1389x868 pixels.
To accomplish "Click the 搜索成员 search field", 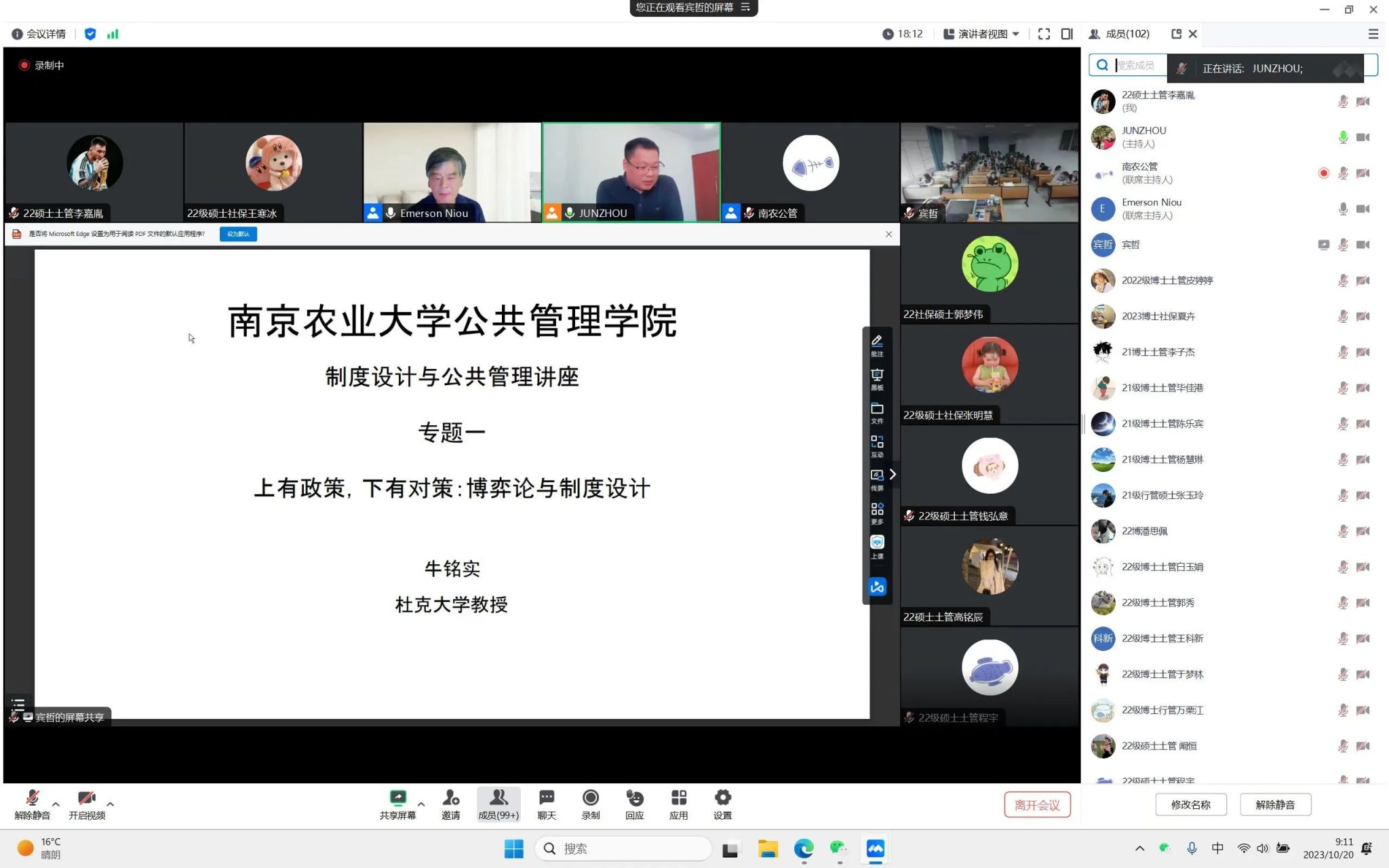I will pyautogui.click(x=1233, y=65).
